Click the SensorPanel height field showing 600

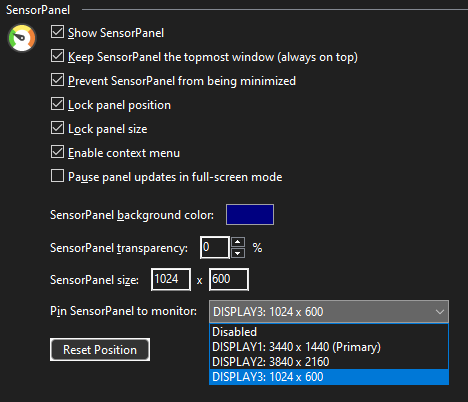click(x=229, y=279)
